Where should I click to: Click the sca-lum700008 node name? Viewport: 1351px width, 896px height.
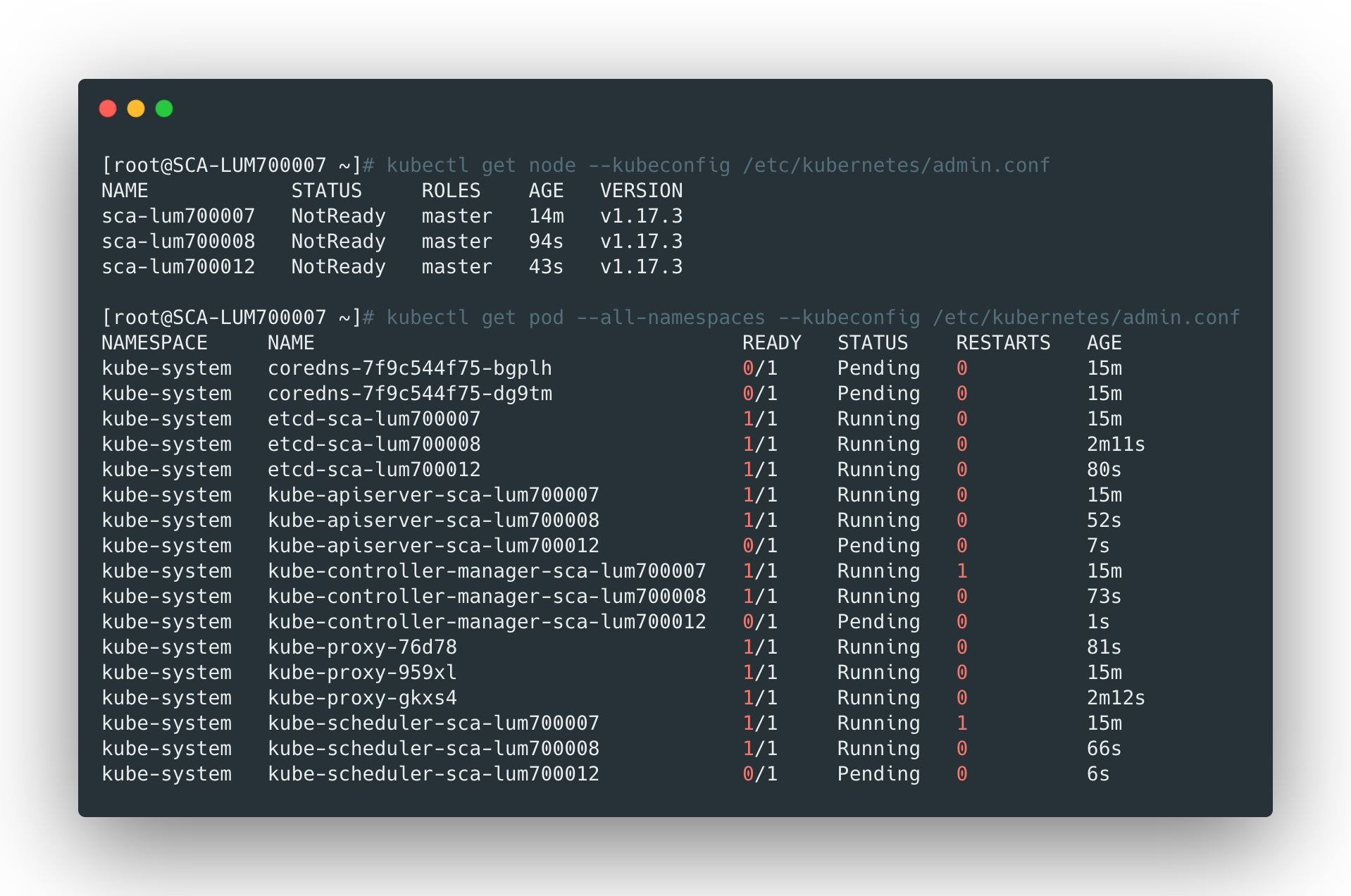point(178,242)
